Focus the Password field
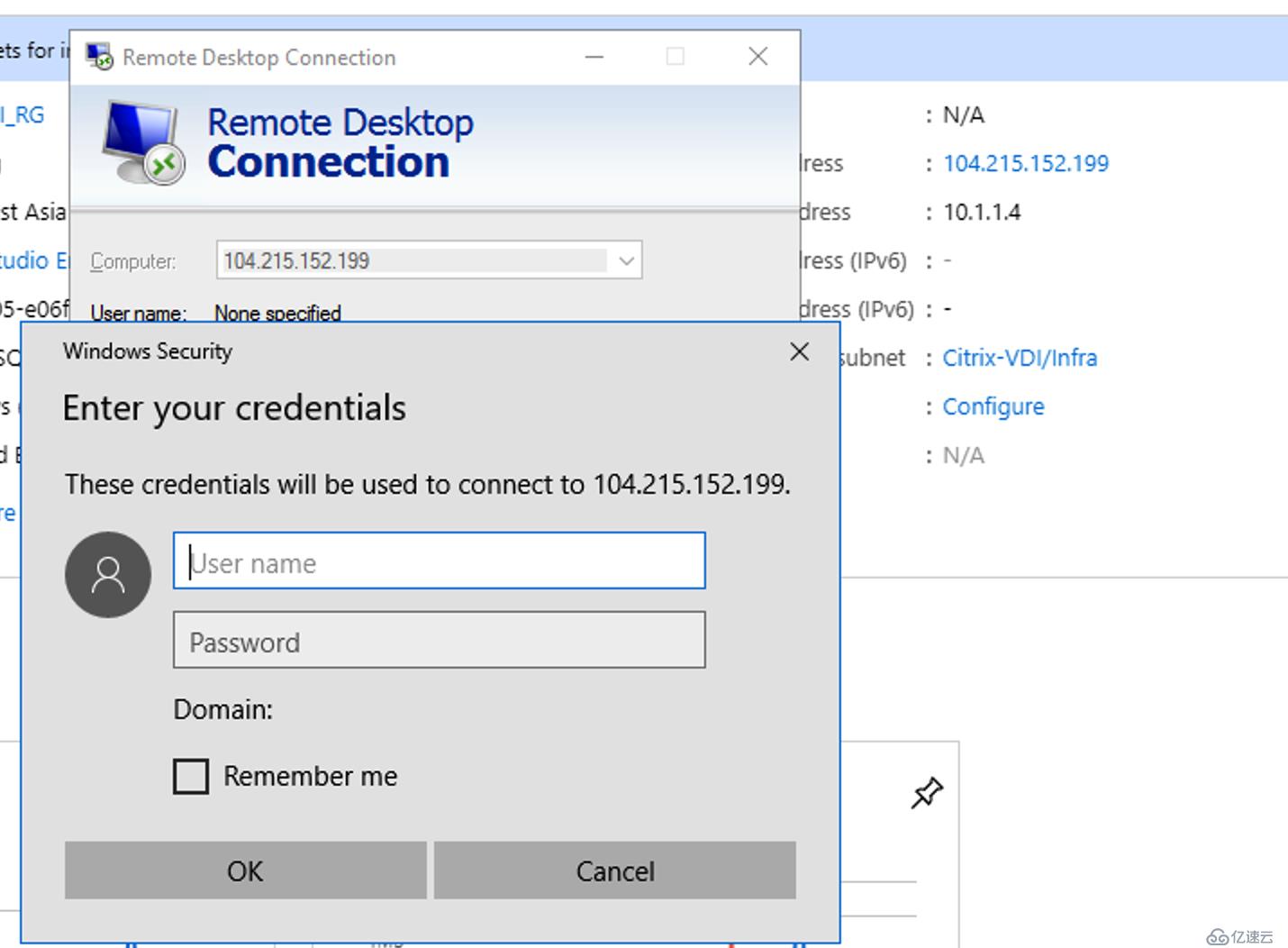The width and height of the screenshot is (1288, 948). click(439, 640)
